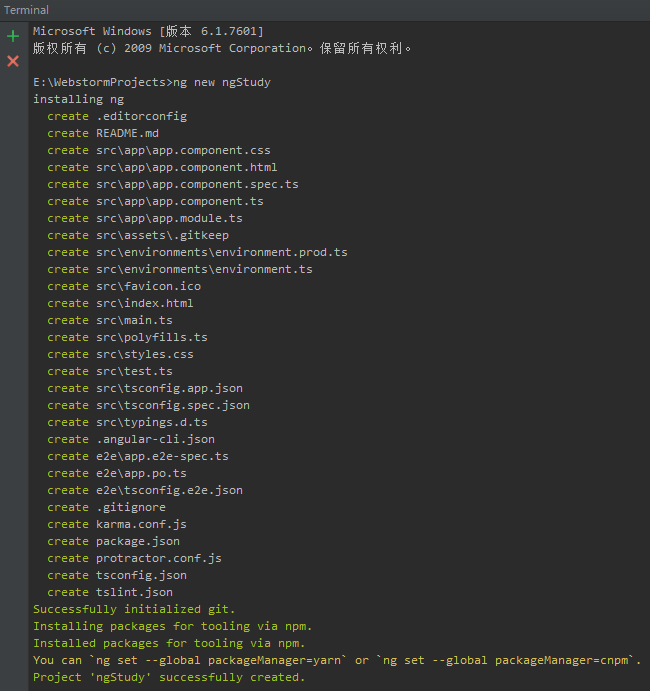Click the src\favicon.ico line
650x691 pixels.
[148, 286]
